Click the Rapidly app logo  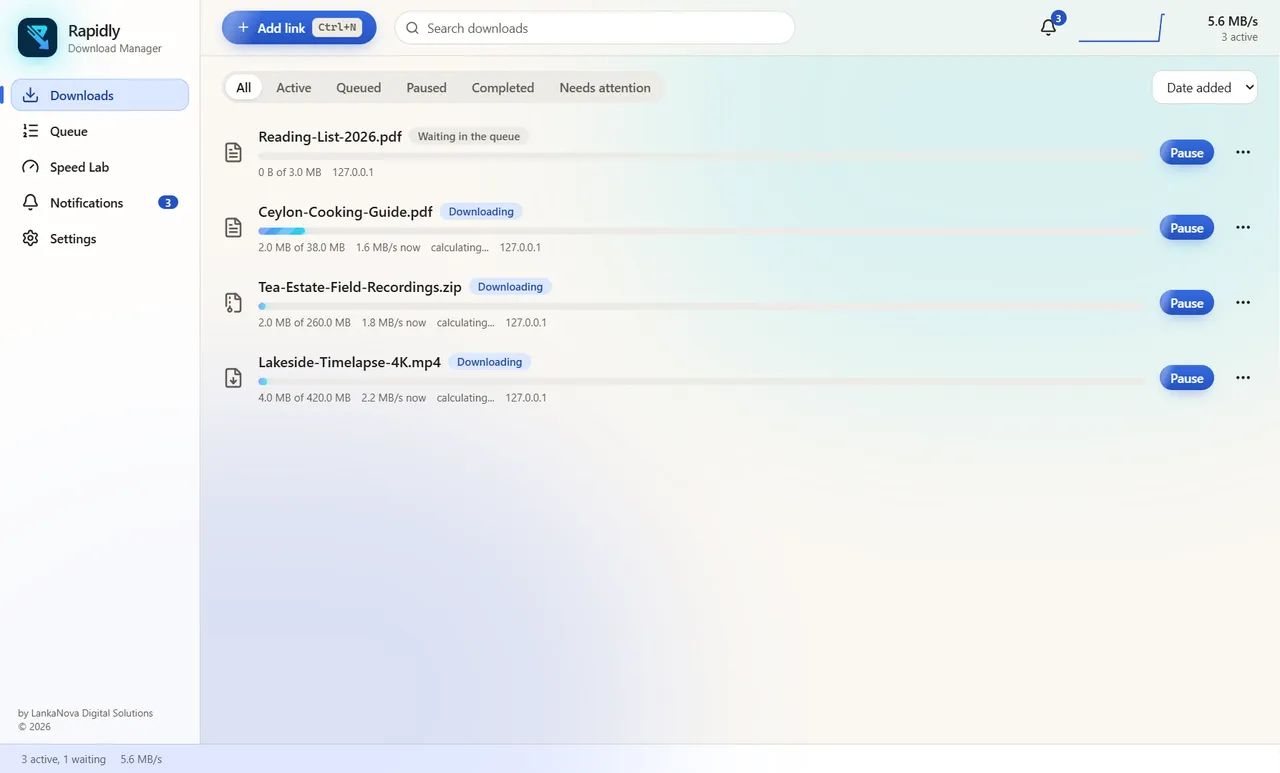pyautogui.click(x=37, y=38)
